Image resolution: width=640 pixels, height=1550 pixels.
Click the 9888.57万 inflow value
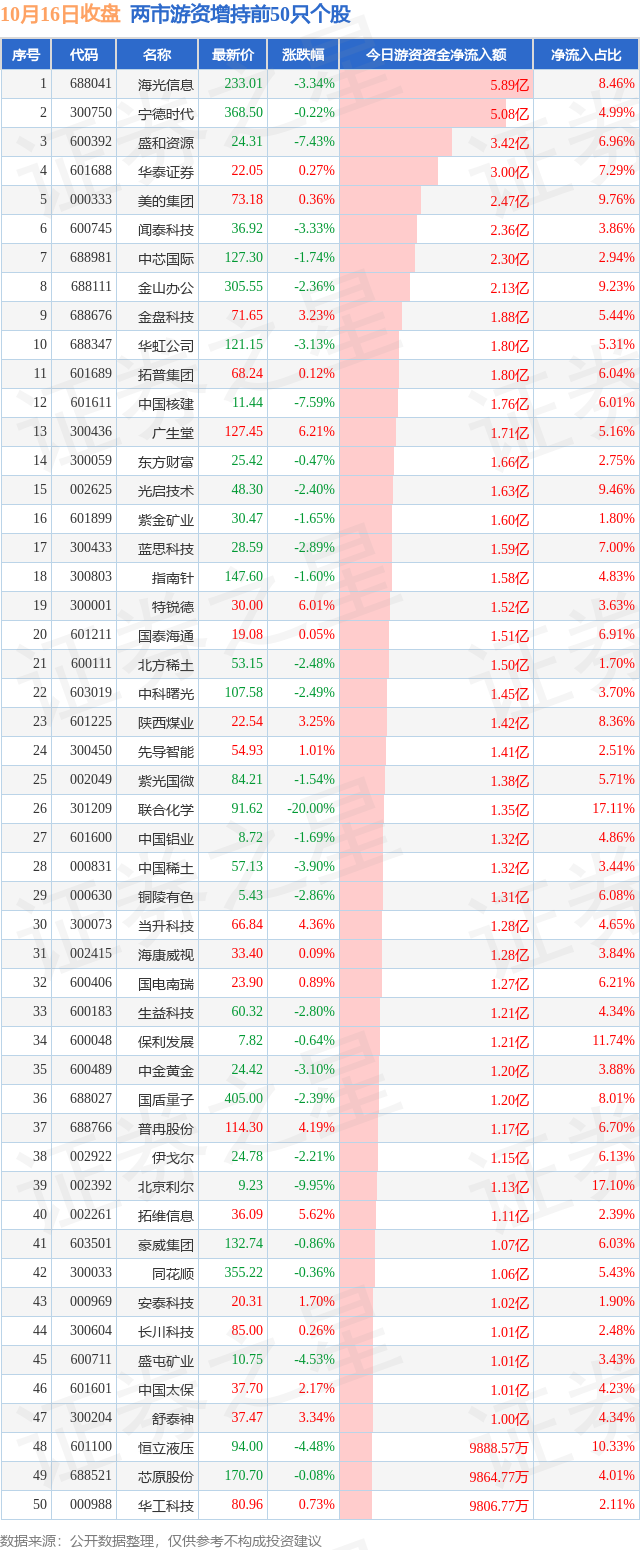pyautogui.click(x=497, y=1449)
